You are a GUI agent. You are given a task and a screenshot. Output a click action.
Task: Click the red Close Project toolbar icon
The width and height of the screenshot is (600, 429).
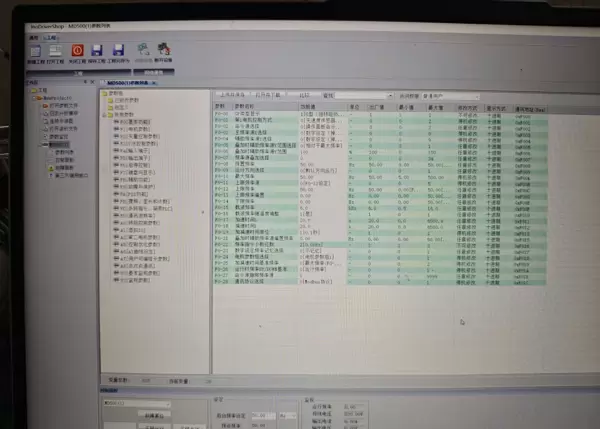[78, 51]
